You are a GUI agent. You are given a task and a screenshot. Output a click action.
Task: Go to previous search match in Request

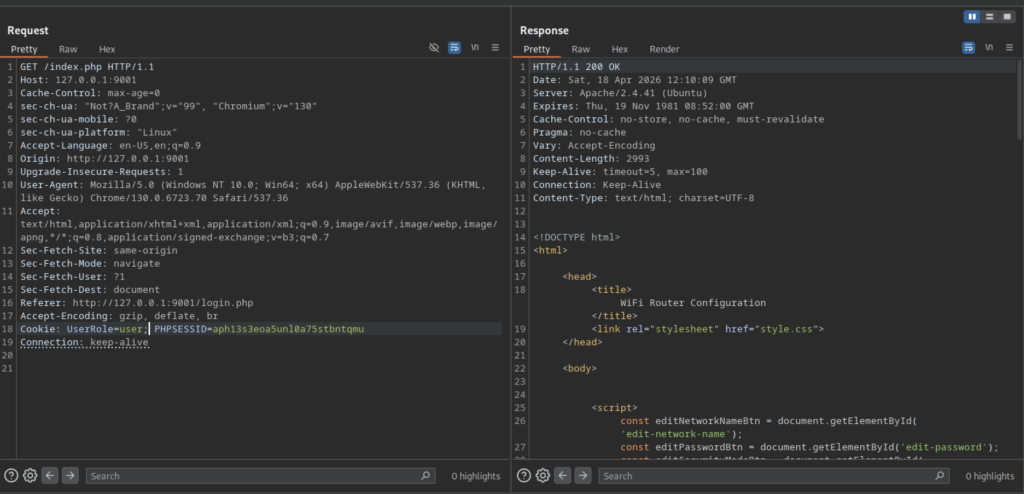[x=50, y=476]
